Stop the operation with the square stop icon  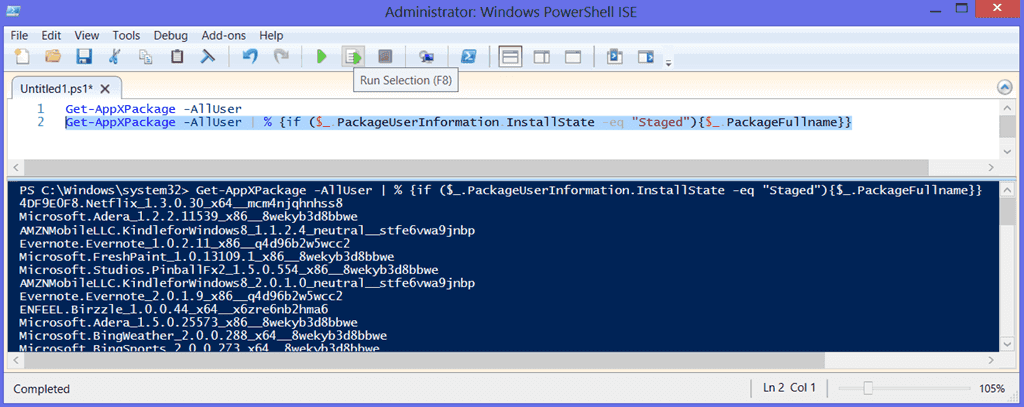point(385,57)
